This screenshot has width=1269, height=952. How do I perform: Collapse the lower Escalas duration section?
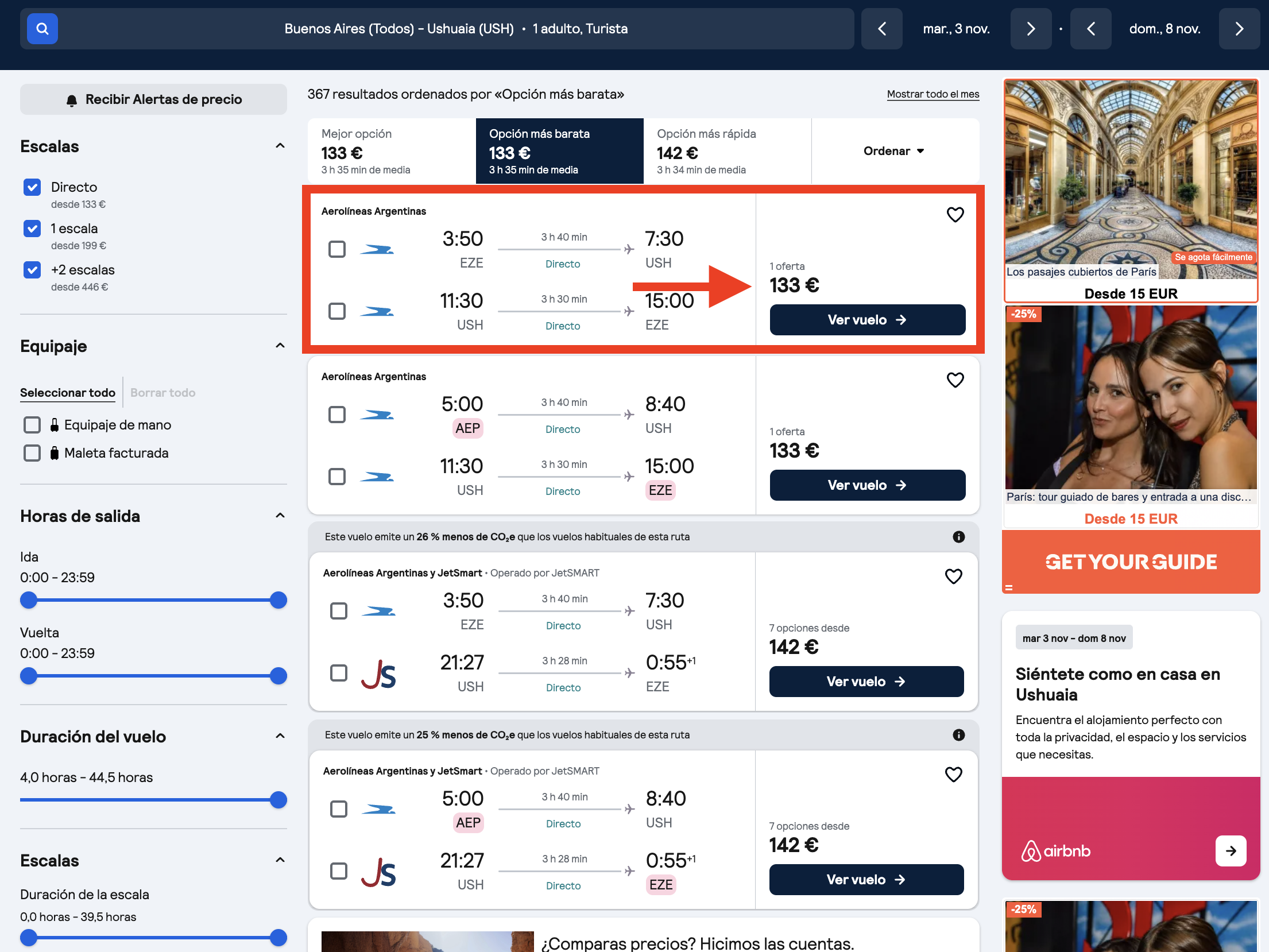pyautogui.click(x=280, y=860)
